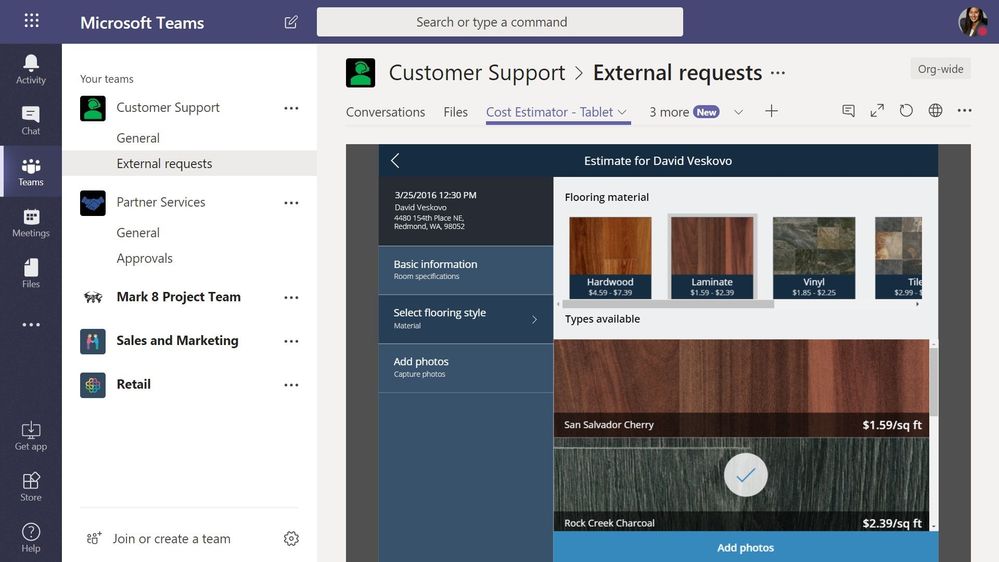Add a new tab with plus icon
Image resolution: width=999 pixels, height=562 pixels.
(771, 111)
